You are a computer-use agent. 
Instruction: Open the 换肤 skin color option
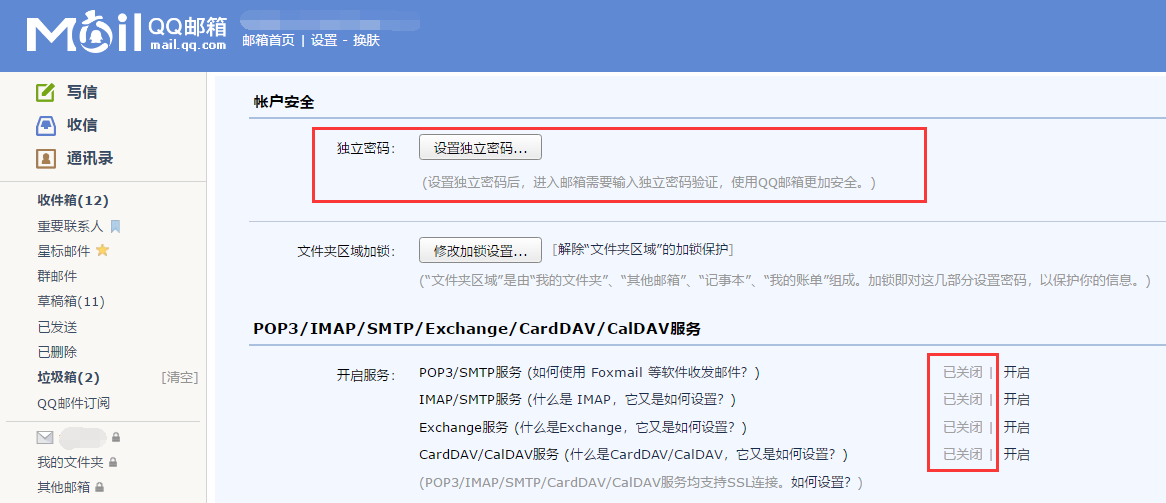coord(367,40)
